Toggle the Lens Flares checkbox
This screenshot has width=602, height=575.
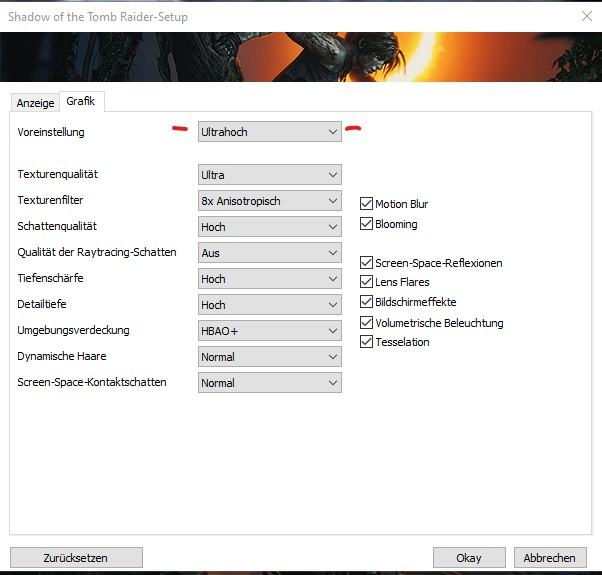[x=366, y=282]
